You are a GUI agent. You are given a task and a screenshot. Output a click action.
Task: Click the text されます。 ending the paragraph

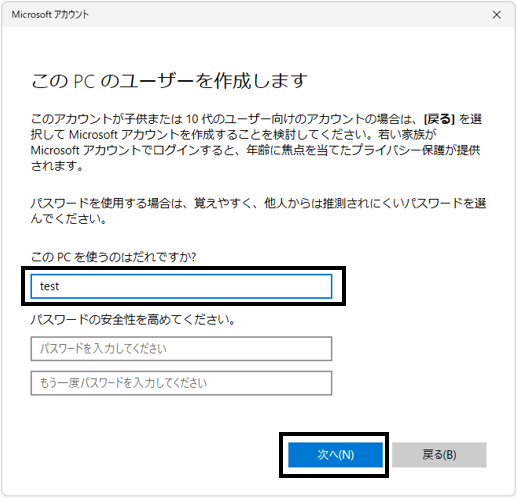point(57,166)
